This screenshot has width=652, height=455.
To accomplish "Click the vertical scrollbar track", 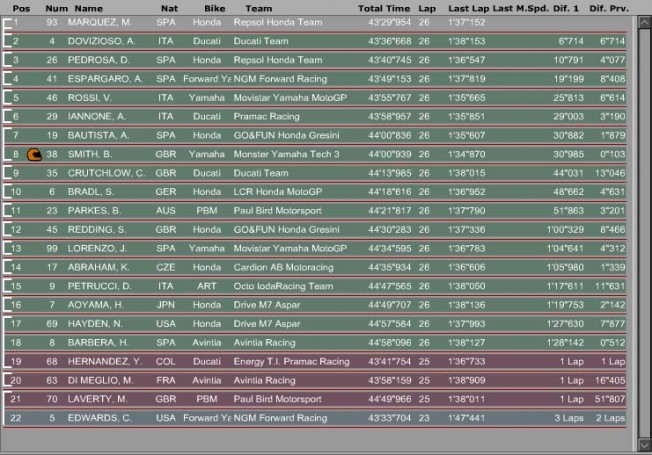I will [x=645, y=233].
